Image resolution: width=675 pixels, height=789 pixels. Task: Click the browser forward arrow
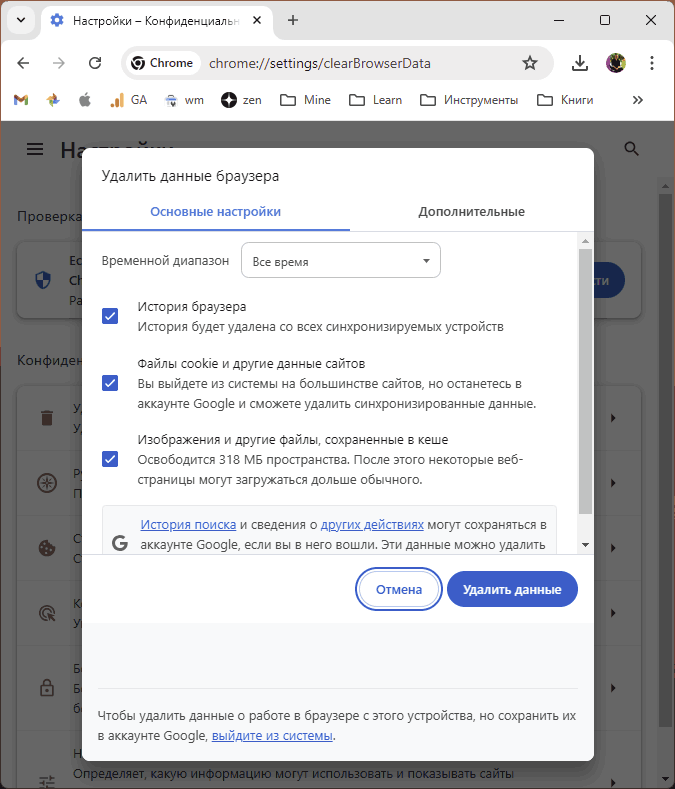point(59,63)
